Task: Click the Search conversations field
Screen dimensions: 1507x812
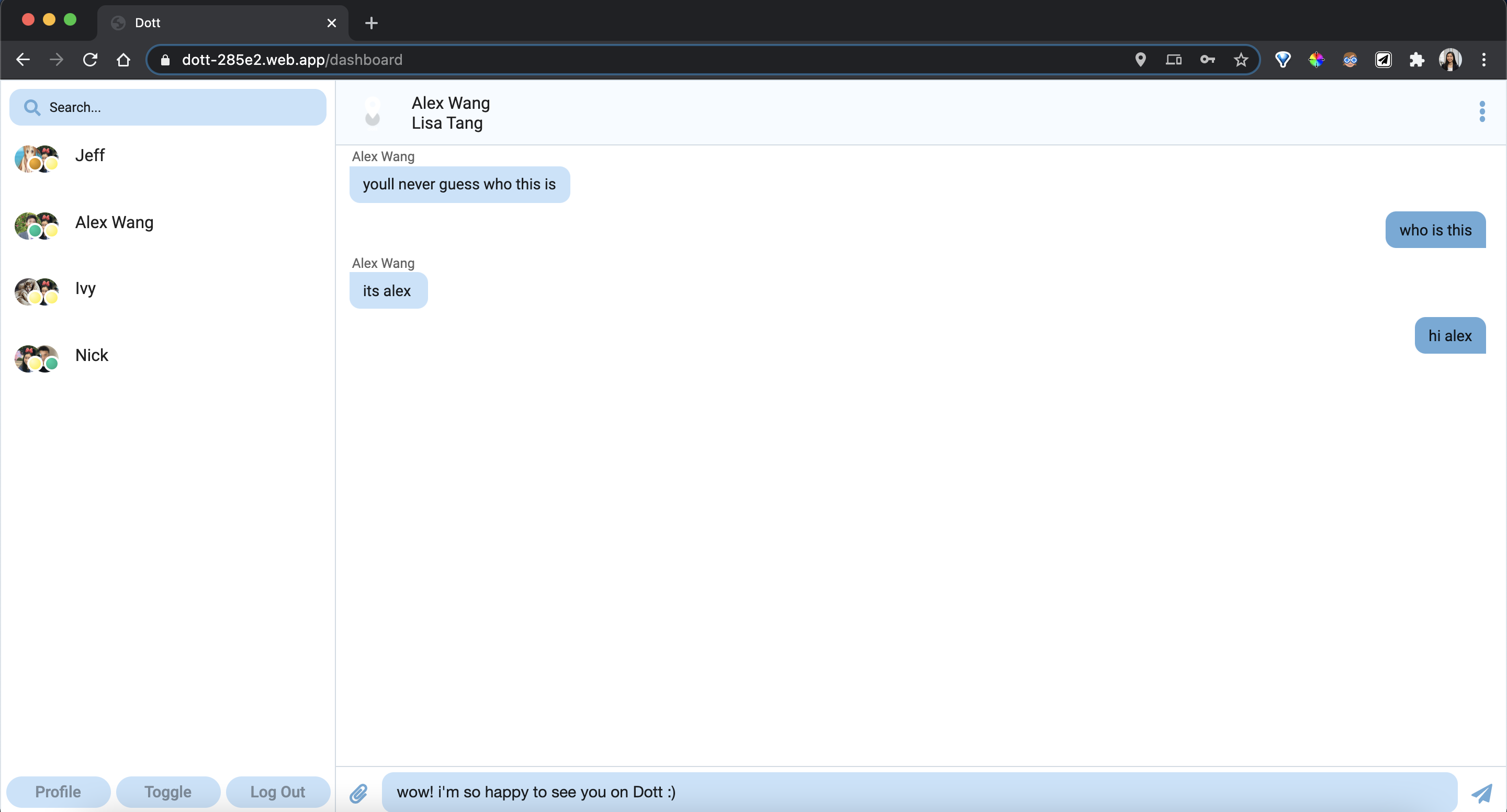Action: [x=175, y=108]
